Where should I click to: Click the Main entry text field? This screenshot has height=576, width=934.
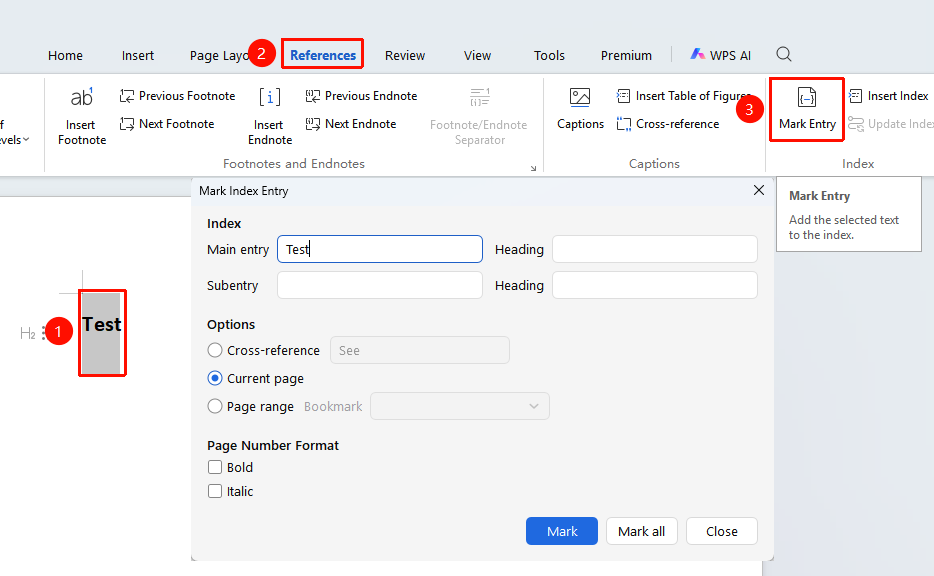coord(380,249)
